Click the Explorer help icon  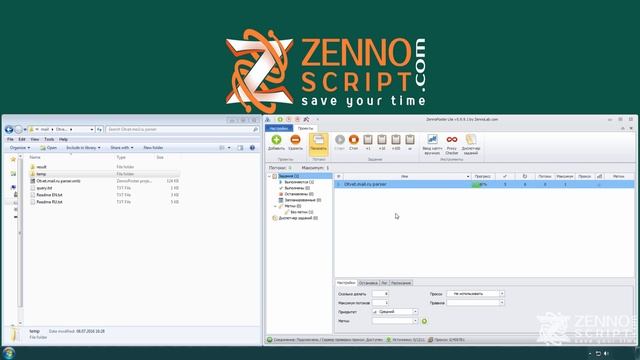pyautogui.click(x=252, y=148)
